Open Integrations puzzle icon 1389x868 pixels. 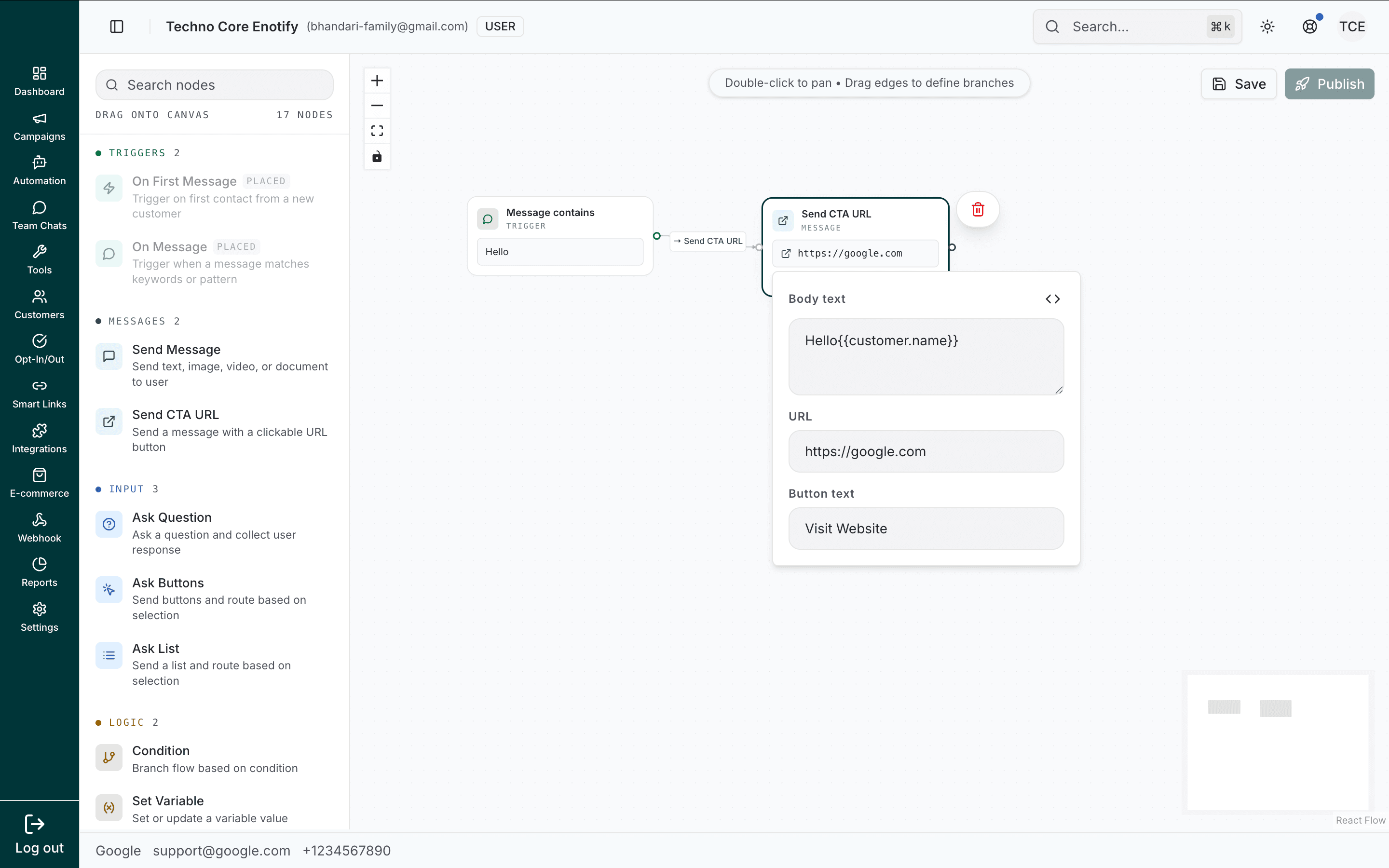[40, 431]
